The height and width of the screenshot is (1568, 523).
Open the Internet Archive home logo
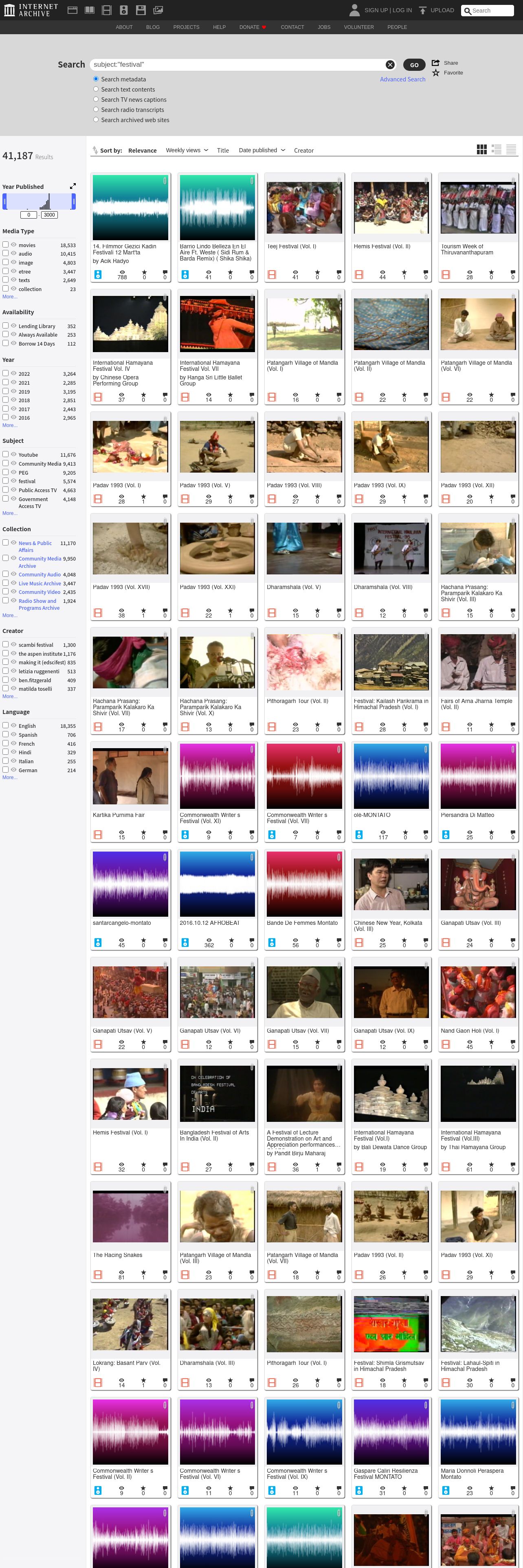pyautogui.click(x=31, y=10)
